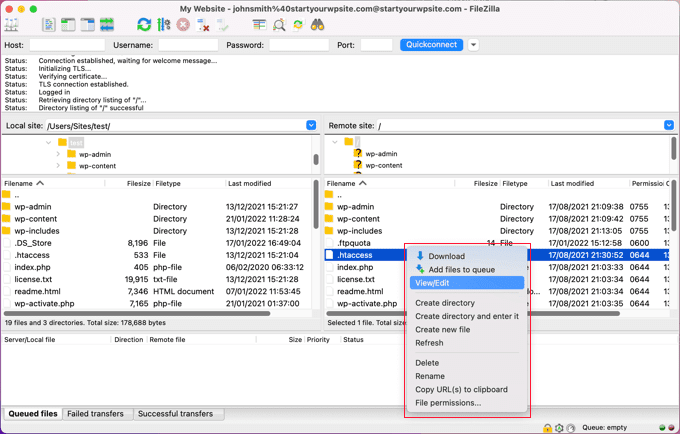This screenshot has height=434, width=680.
Task: Toggle remote directory tree icon
Action: point(88,25)
